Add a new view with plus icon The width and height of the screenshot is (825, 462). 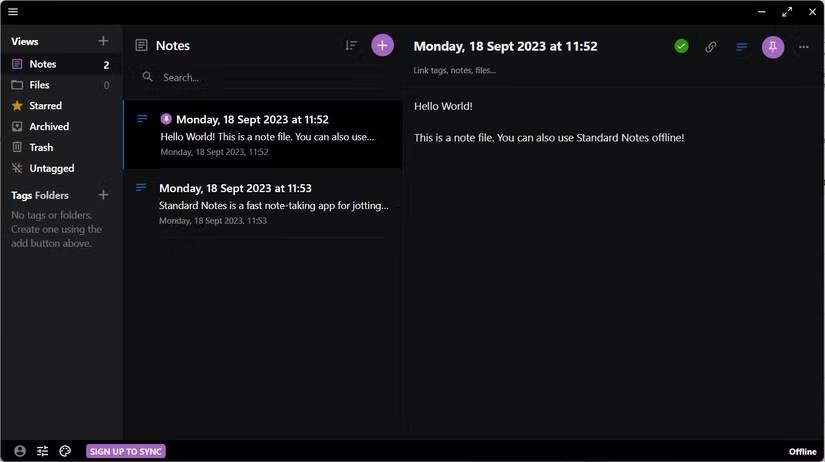point(103,41)
